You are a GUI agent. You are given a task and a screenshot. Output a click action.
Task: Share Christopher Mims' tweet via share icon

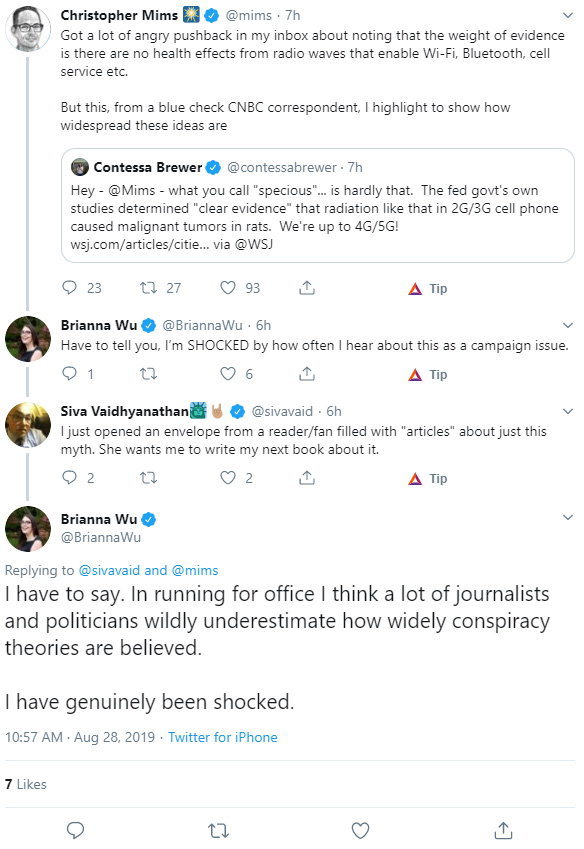click(x=307, y=288)
